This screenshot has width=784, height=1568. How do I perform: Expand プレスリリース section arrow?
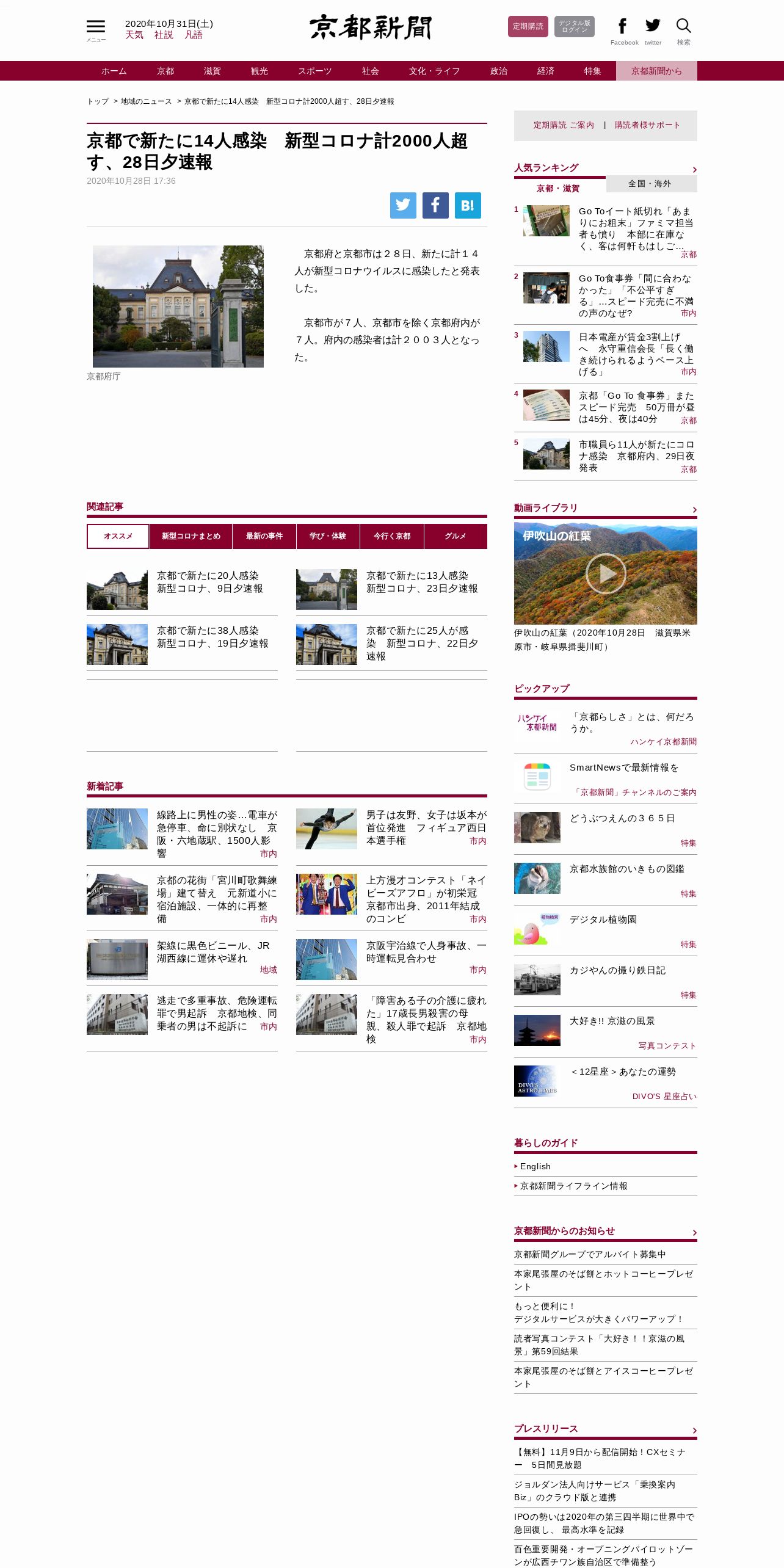click(694, 1431)
